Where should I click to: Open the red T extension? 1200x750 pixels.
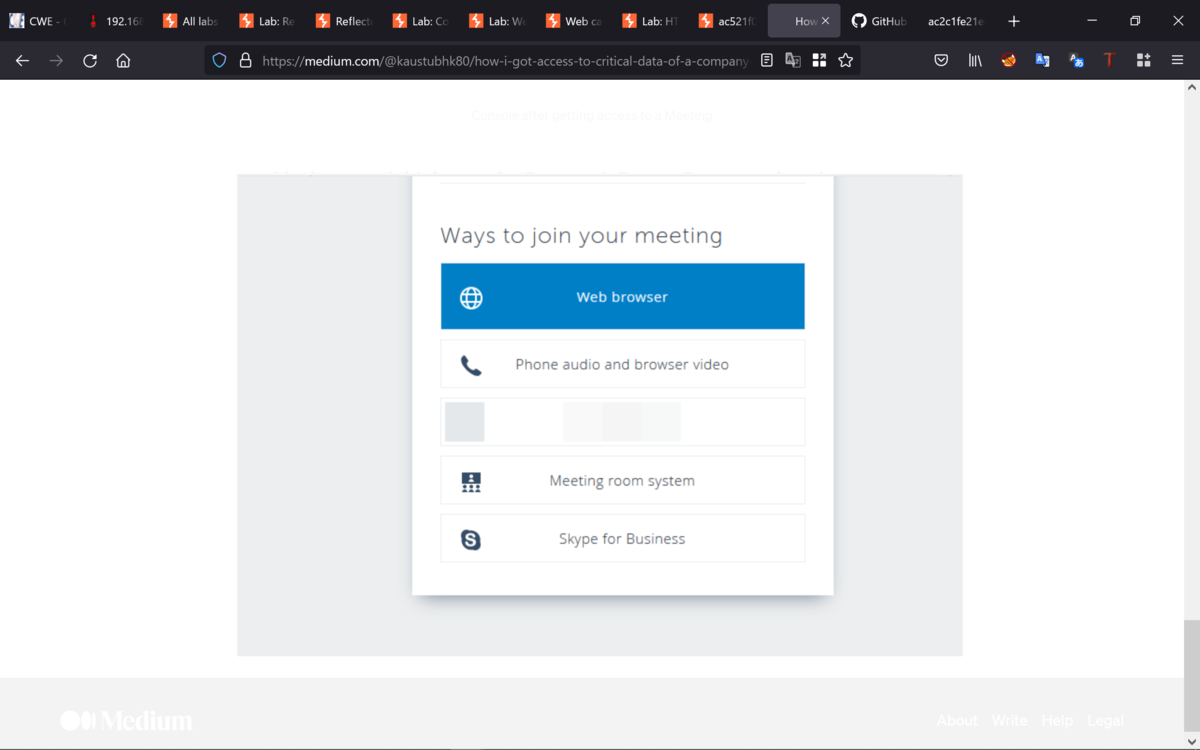[x=1109, y=60]
